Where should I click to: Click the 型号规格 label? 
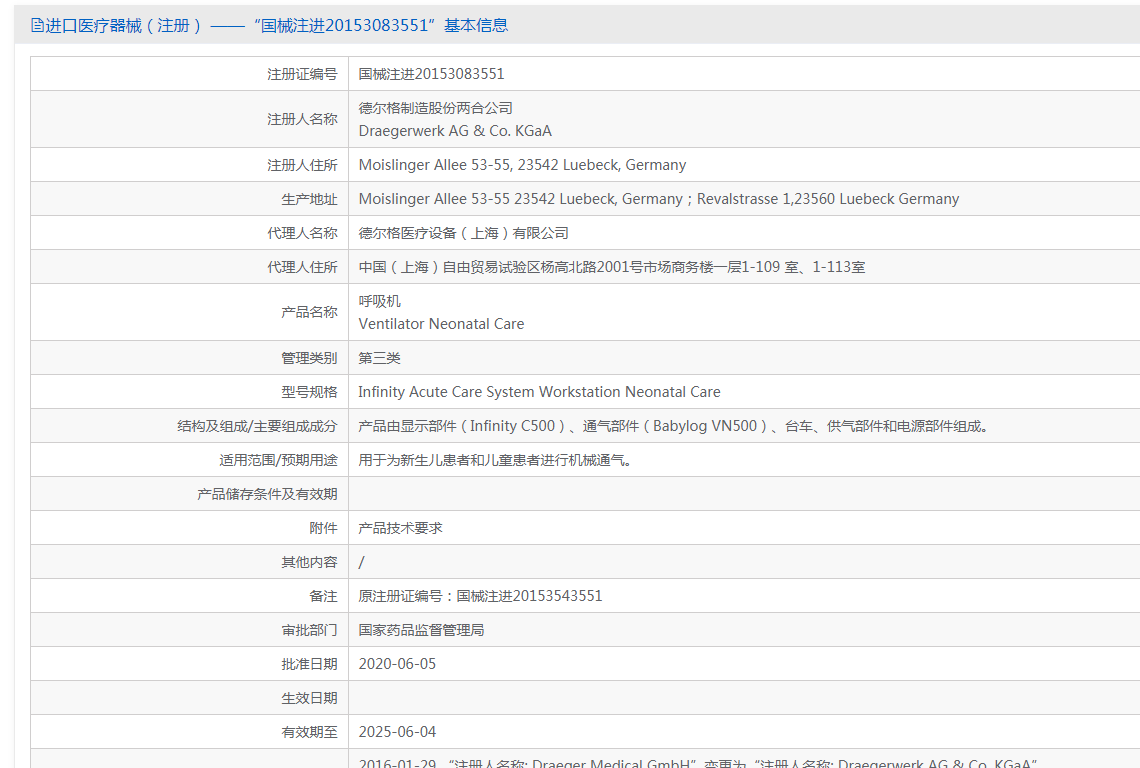(309, 393)
